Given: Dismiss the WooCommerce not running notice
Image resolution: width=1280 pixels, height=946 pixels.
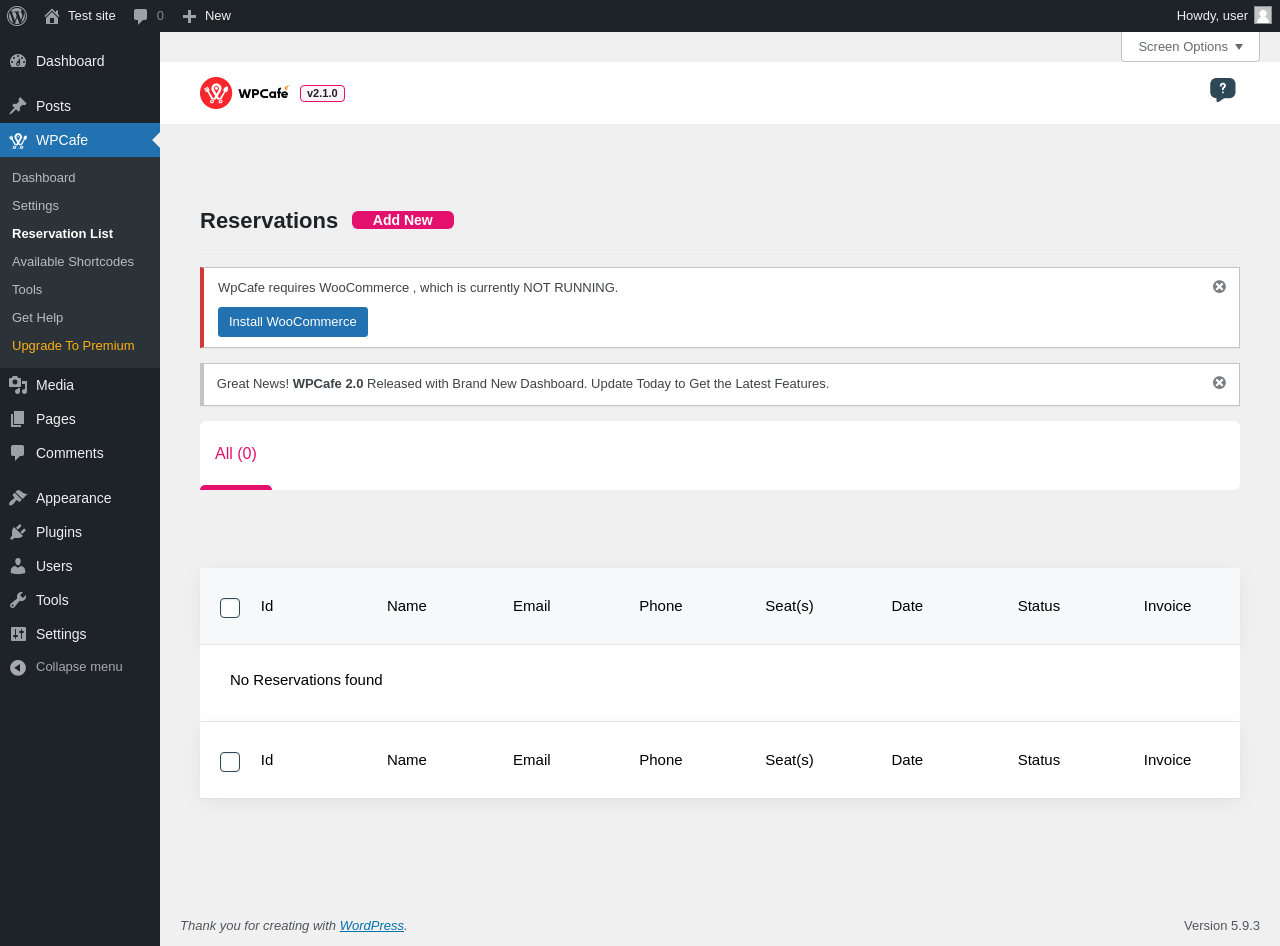Looking at the screenshot, I should [1219, 287].
